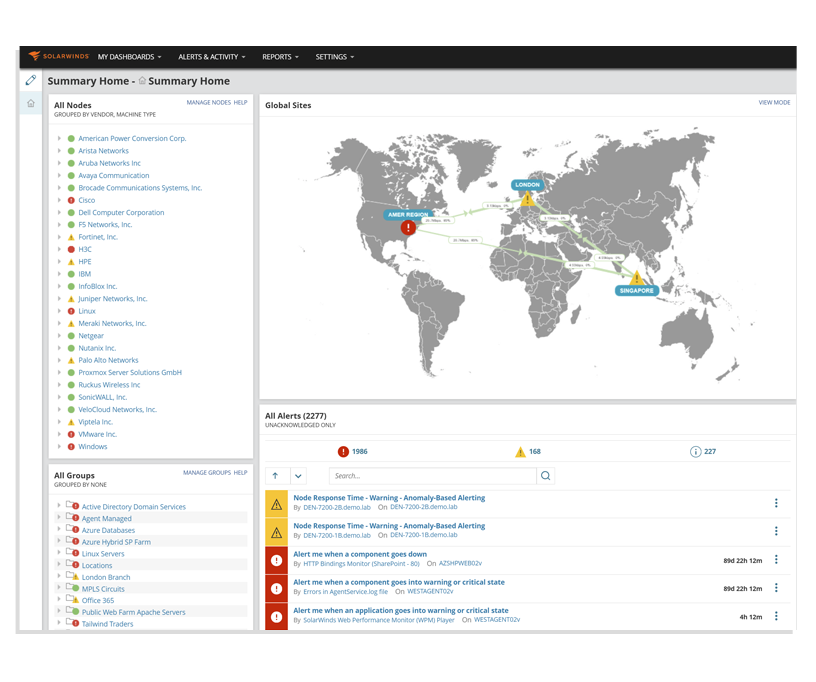Expand the VMware Inc. node group
Viewport: 816px width, 682px height.
click(59, 434)
